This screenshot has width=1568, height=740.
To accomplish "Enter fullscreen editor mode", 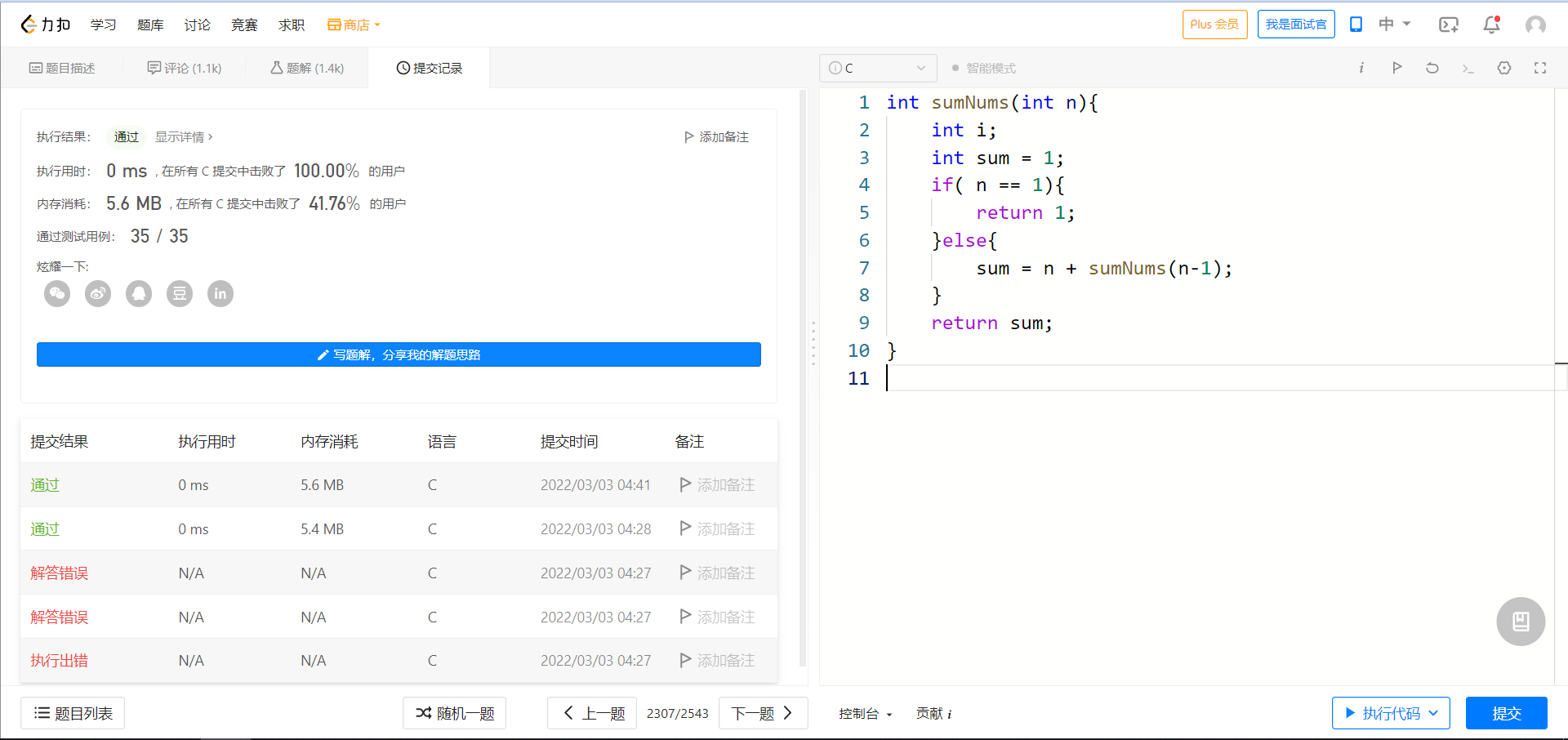I will point(1540,68).
